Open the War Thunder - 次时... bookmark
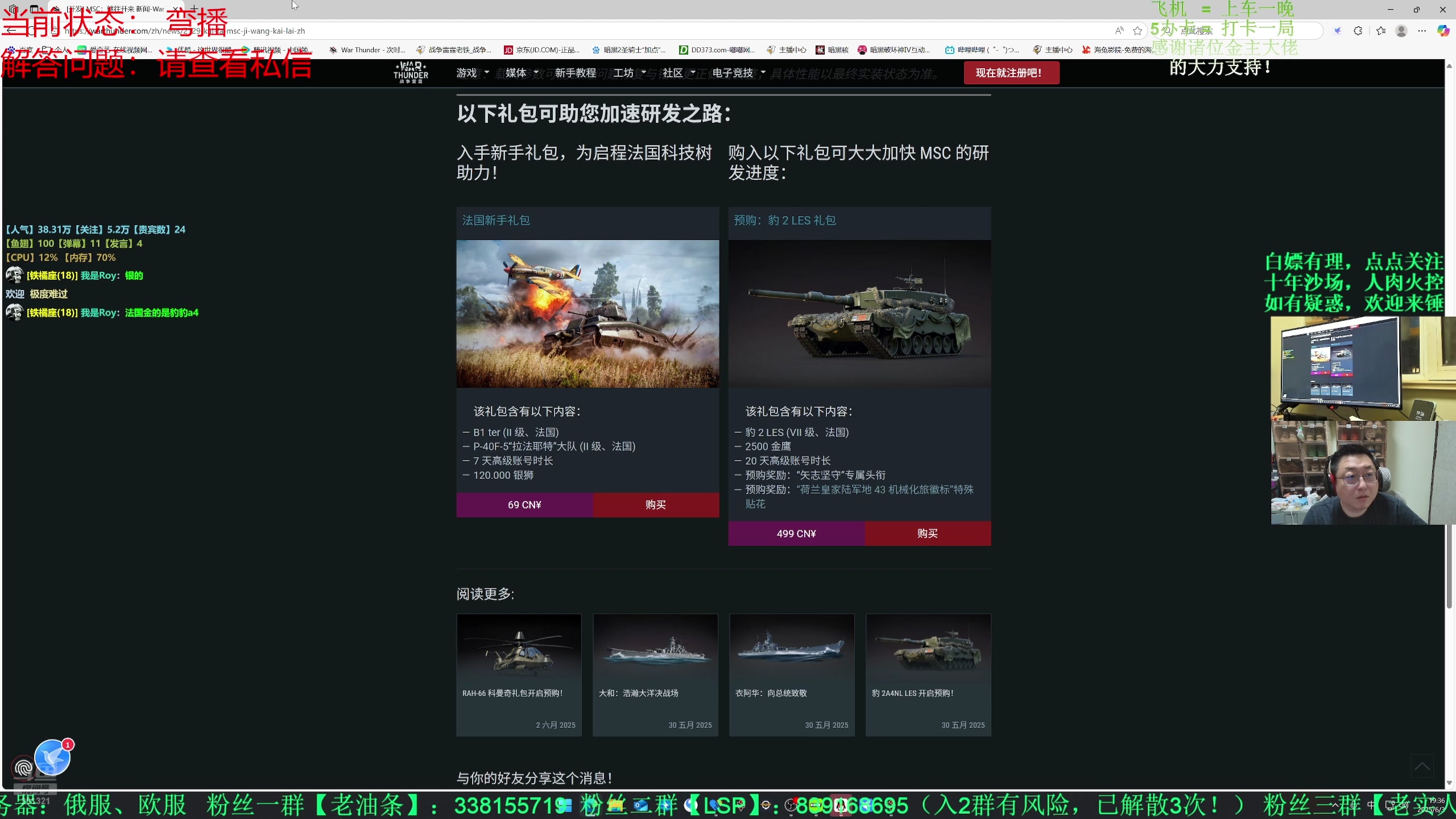This screenshot has height=819, width=1456. pyautogui.click(x=368, y=50)
